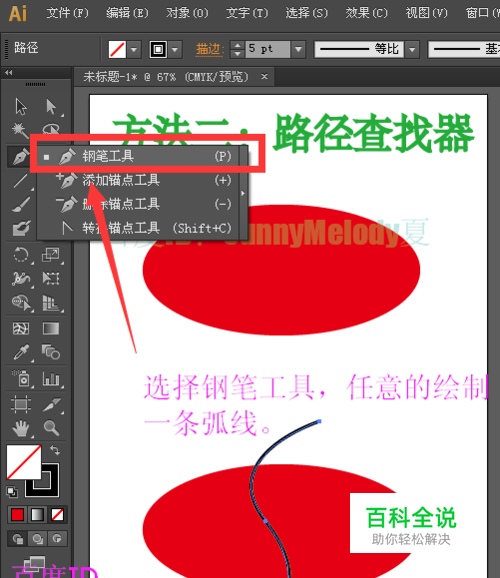Viewport: 500px width, 578px height.
Task: Open the 描边 stroke panel link
Action: 210,49
